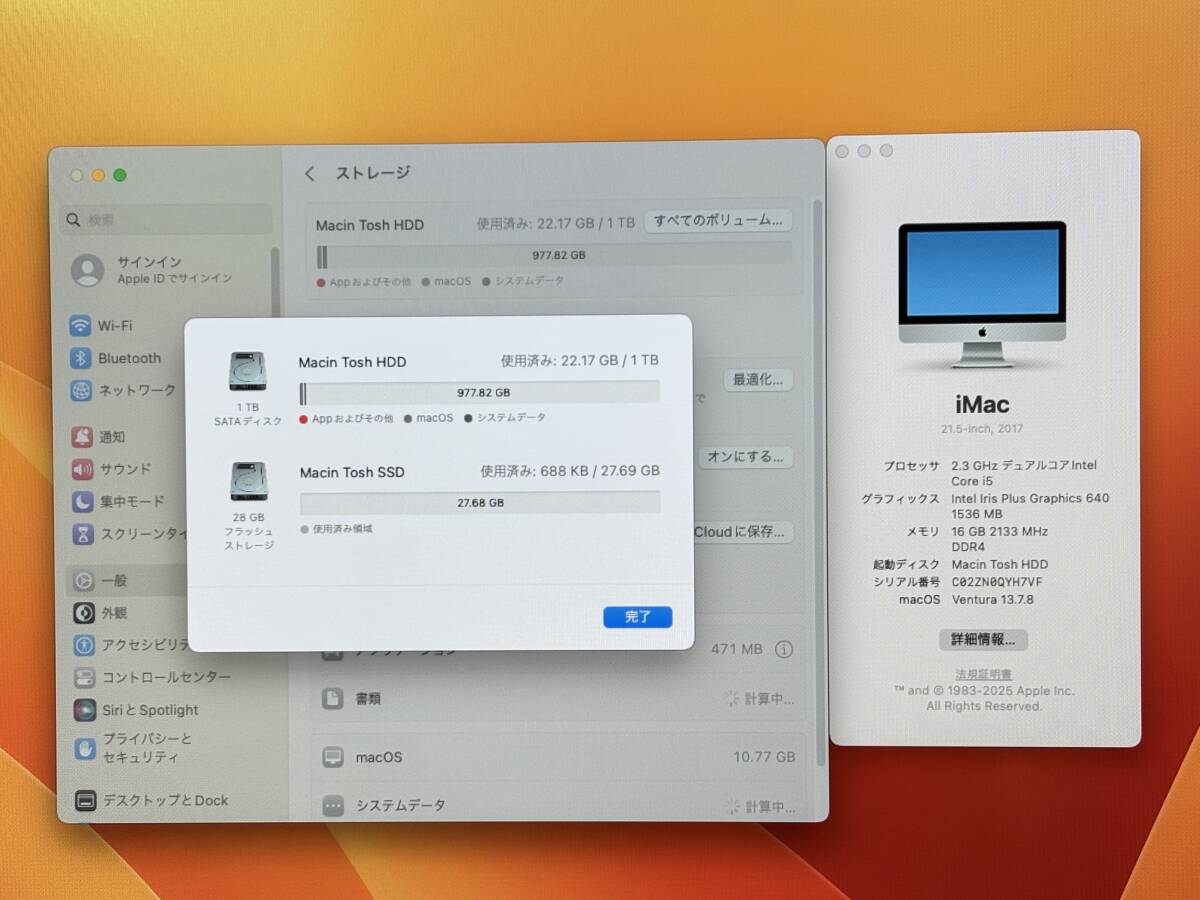Click the 書類 documents row icon
Image resolution: width=1200 pixels, height=900 pixels.
[333, 698]
